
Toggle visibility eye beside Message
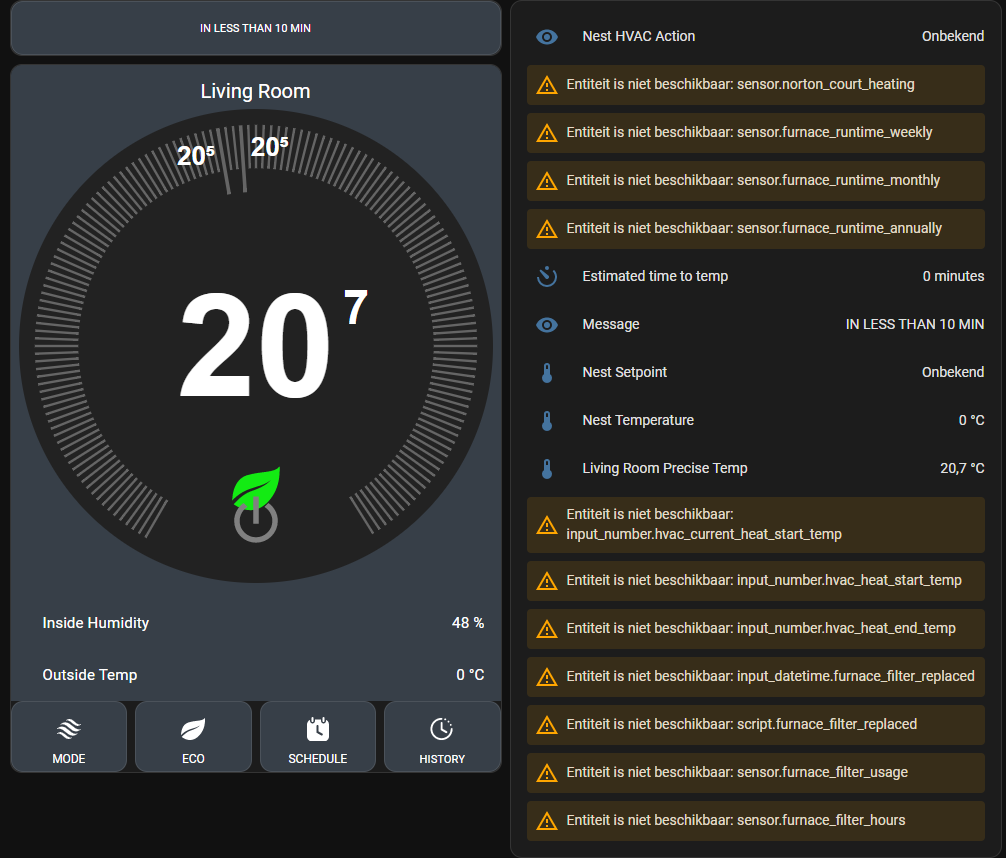(546, 324)
